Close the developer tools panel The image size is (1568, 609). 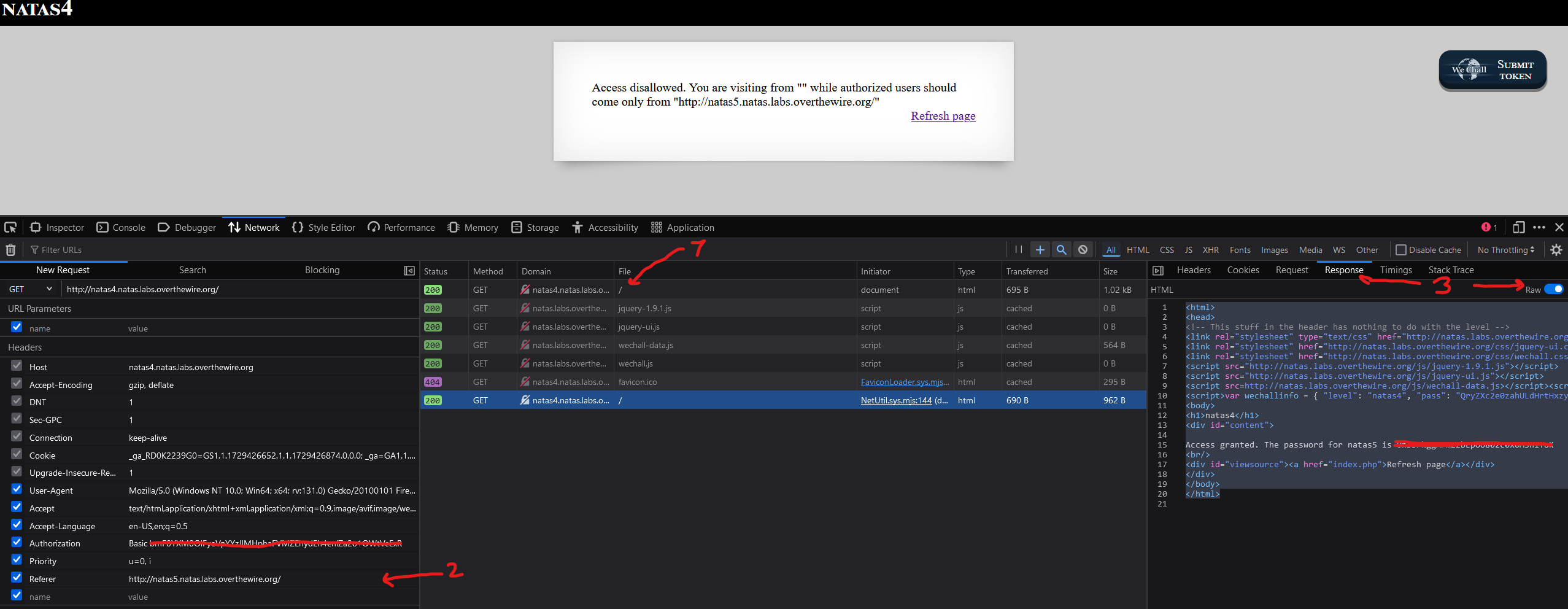point(1559,227)
